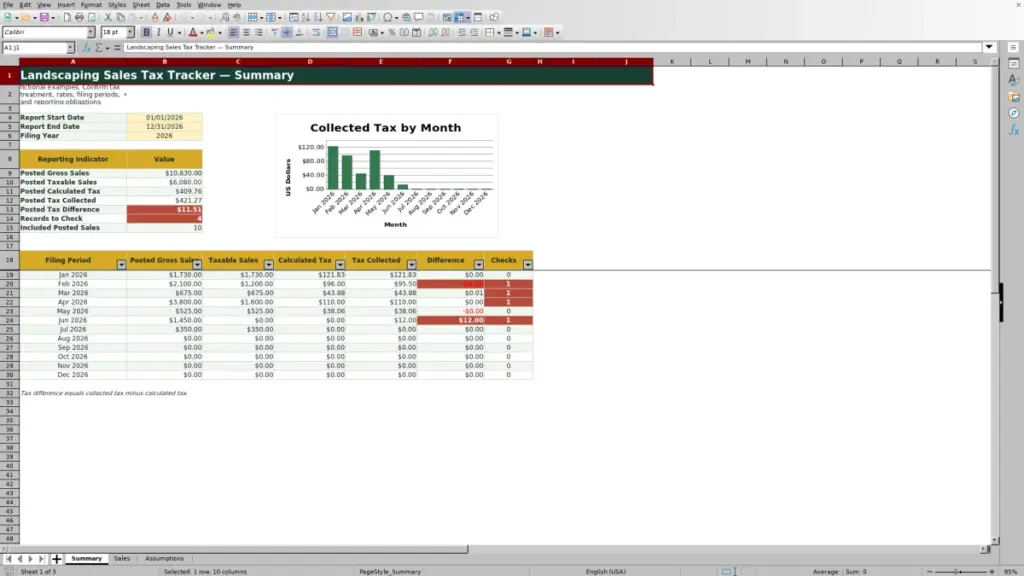Open the Data menu
This screenshot has width=1024, height=576.
(x=163, y=5)
